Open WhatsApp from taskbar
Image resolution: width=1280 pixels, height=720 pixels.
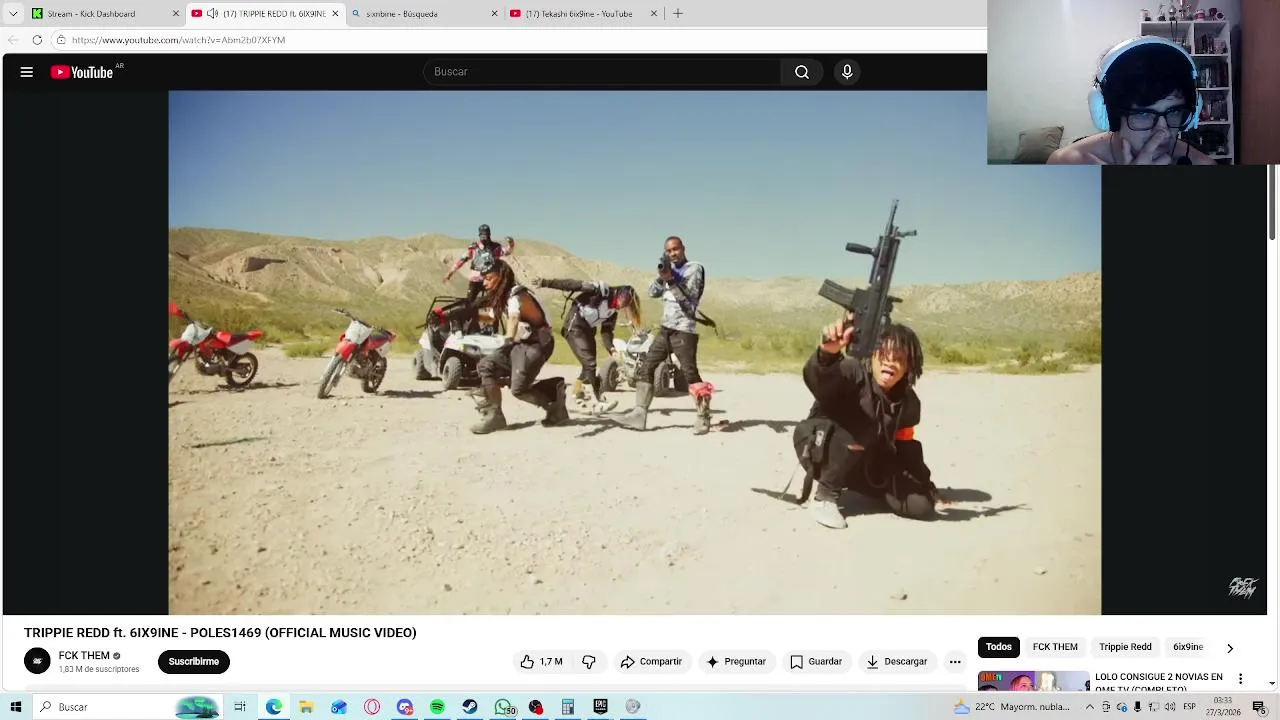(x=503, y=707)
